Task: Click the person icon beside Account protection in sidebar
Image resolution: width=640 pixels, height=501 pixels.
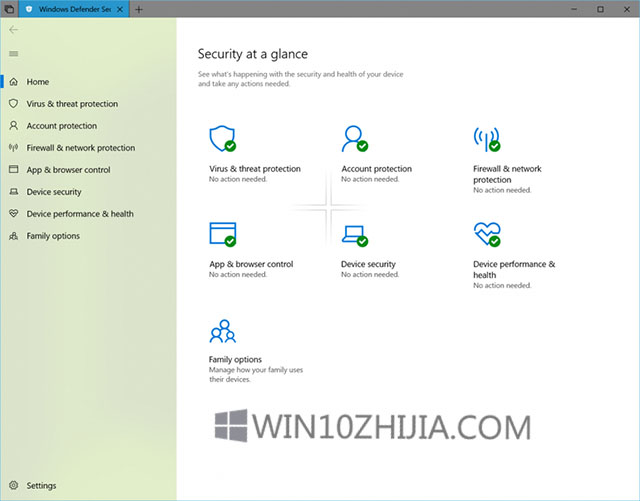Action: [x=13, y=125]
